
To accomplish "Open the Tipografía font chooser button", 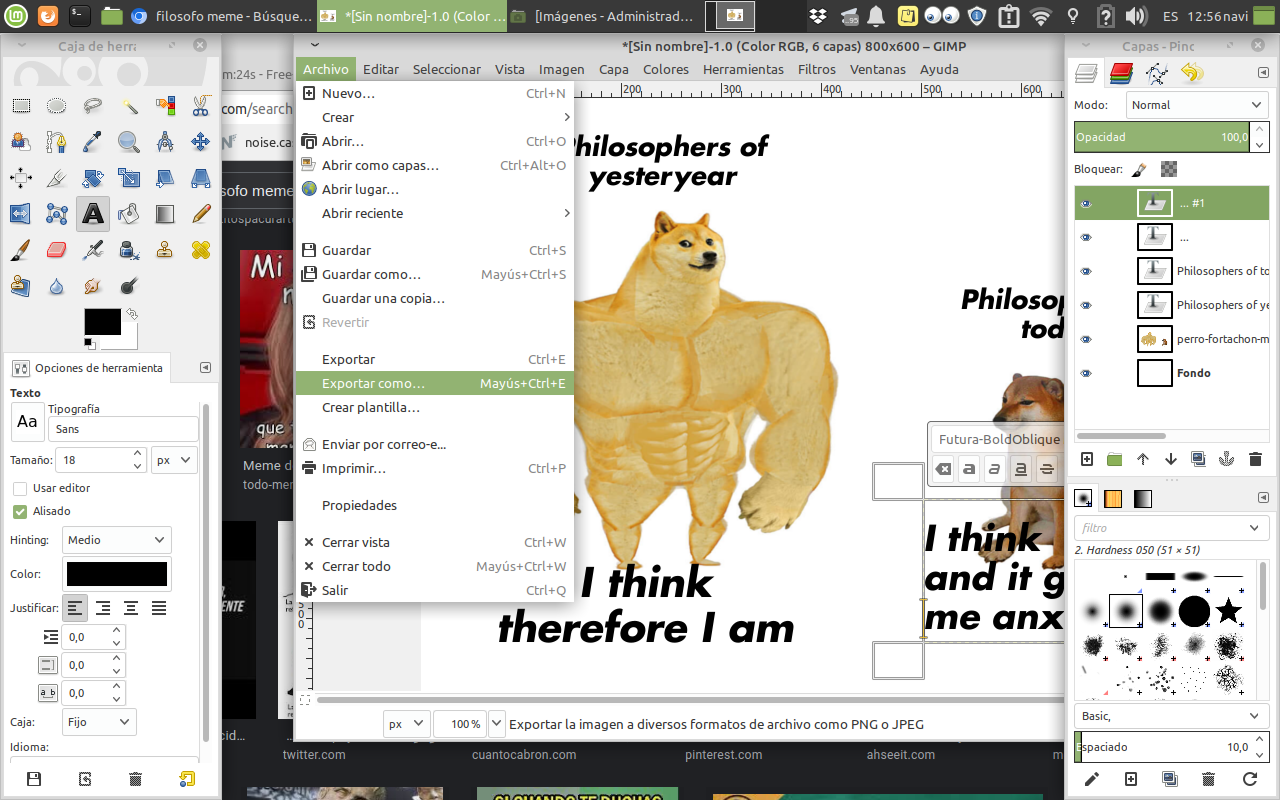I will (27, 423).
